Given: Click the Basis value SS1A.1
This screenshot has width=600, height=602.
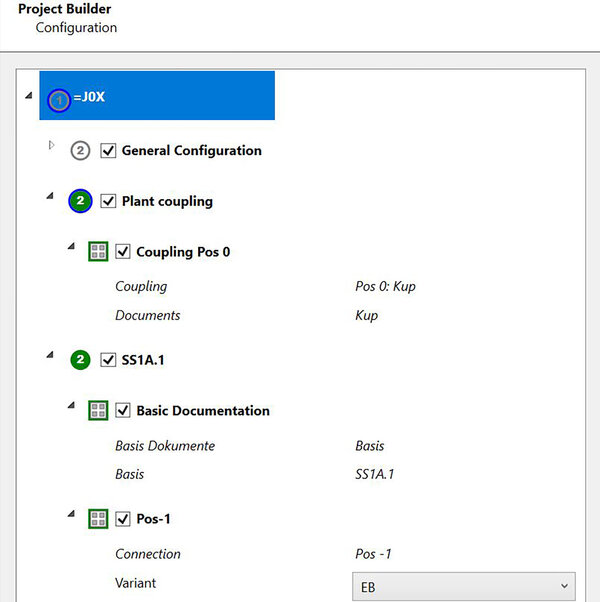Looking at the screenshot, I should click(x=374, y=474).
